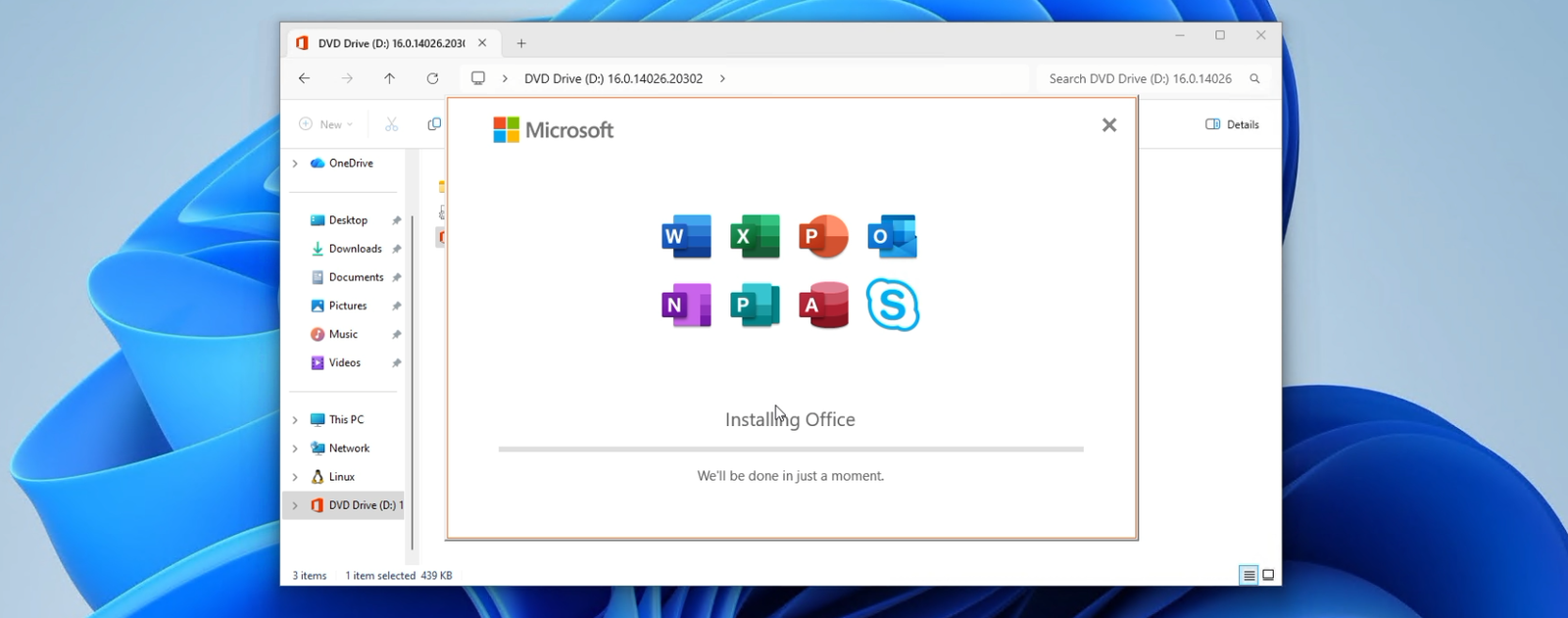Close the DVD Drive tab

click(x=482, y=43)
